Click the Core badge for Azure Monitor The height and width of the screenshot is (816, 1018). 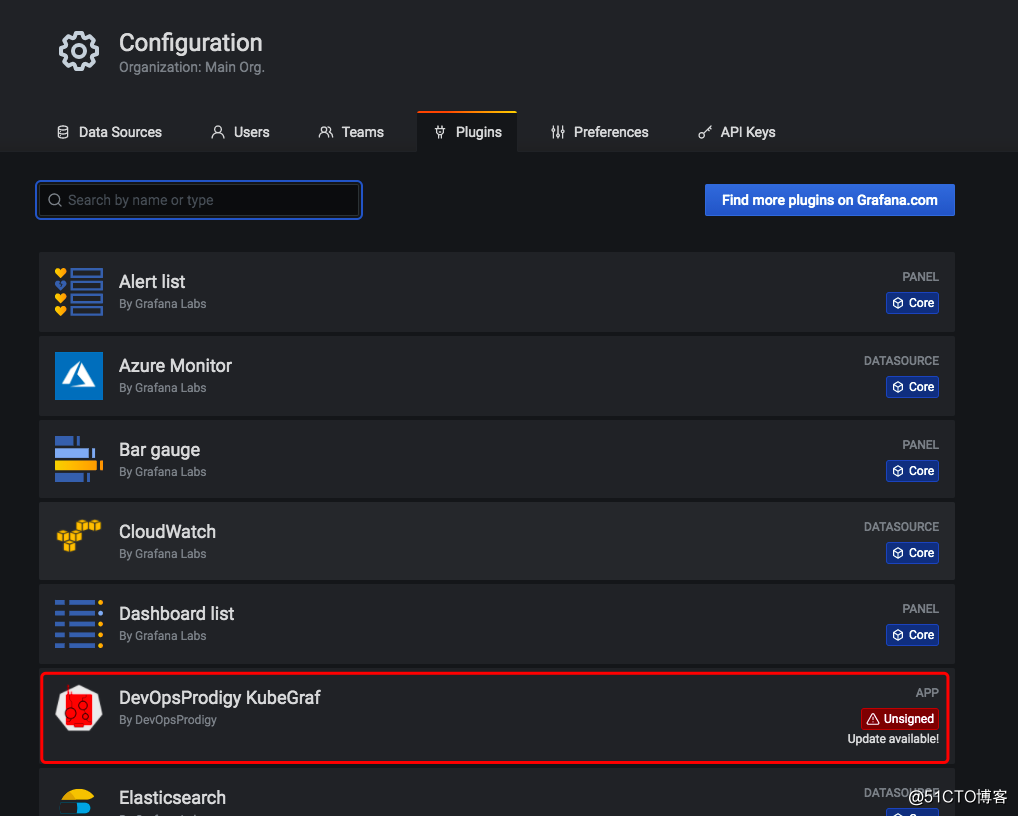[912, 387]
